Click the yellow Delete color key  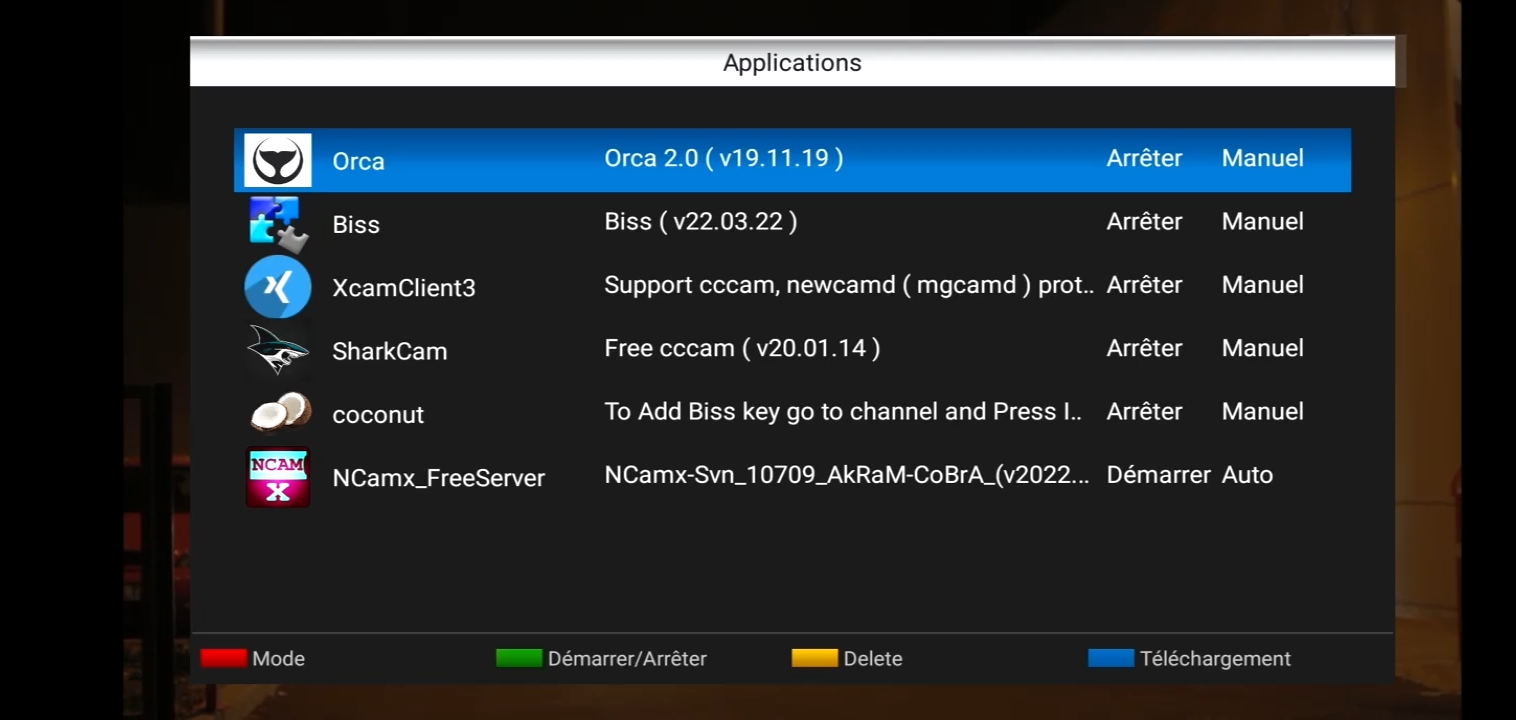[x=815, y=658]
